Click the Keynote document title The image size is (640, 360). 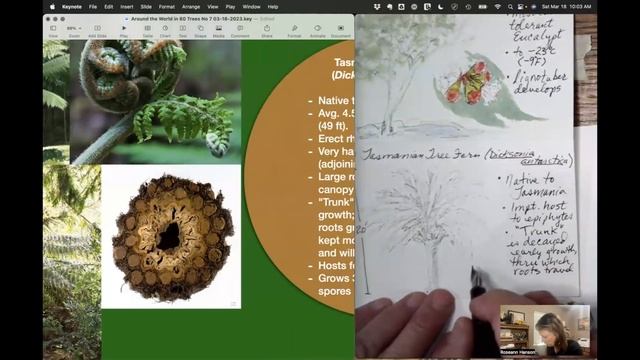point(191,19)
